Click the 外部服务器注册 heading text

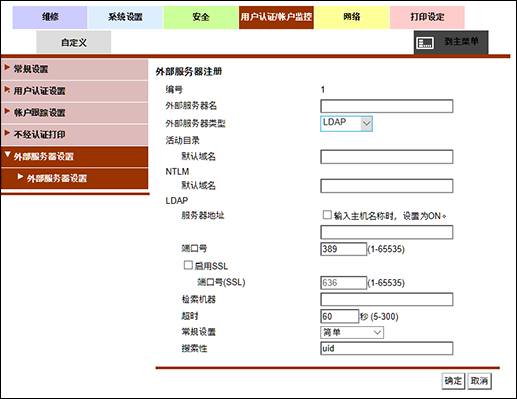pos(189,71)
